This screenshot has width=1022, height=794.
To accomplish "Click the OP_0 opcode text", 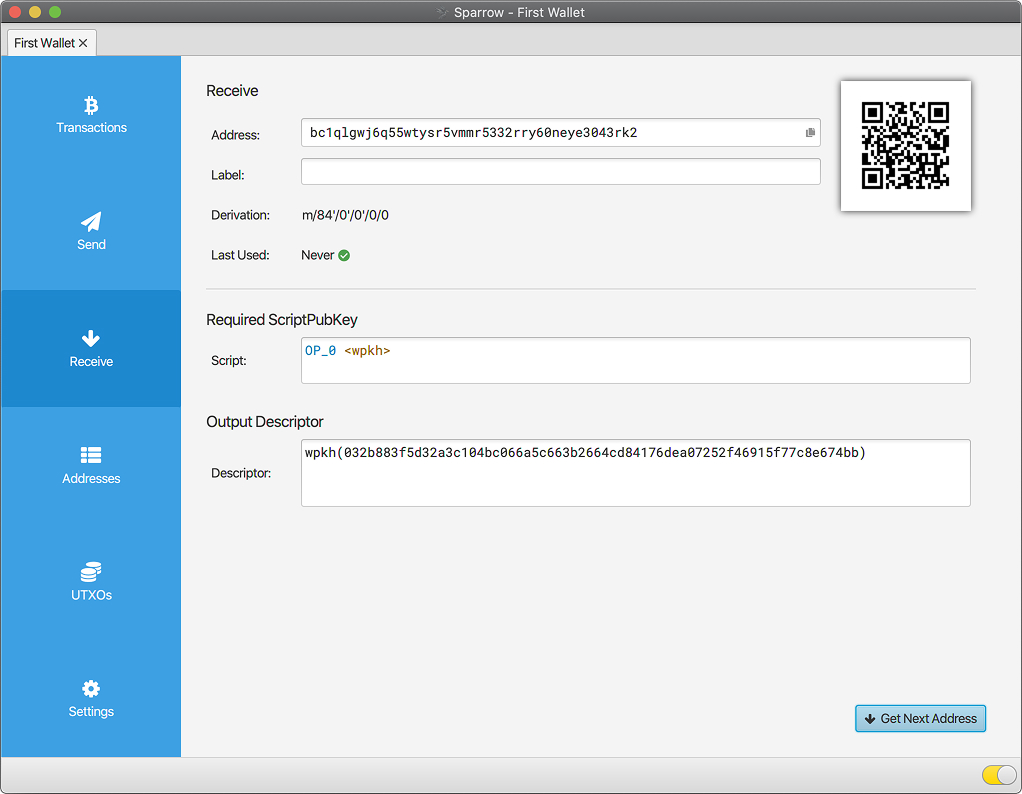I will 321,351.
